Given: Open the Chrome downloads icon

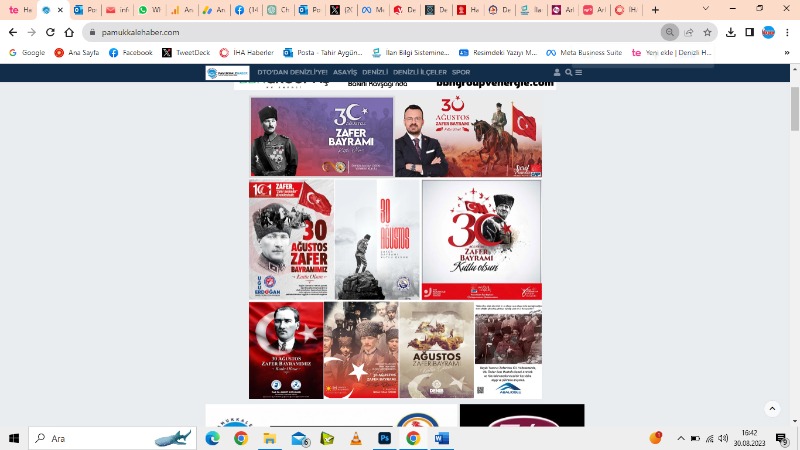Looking at the screenshot, I should click(x=732, y=32).
